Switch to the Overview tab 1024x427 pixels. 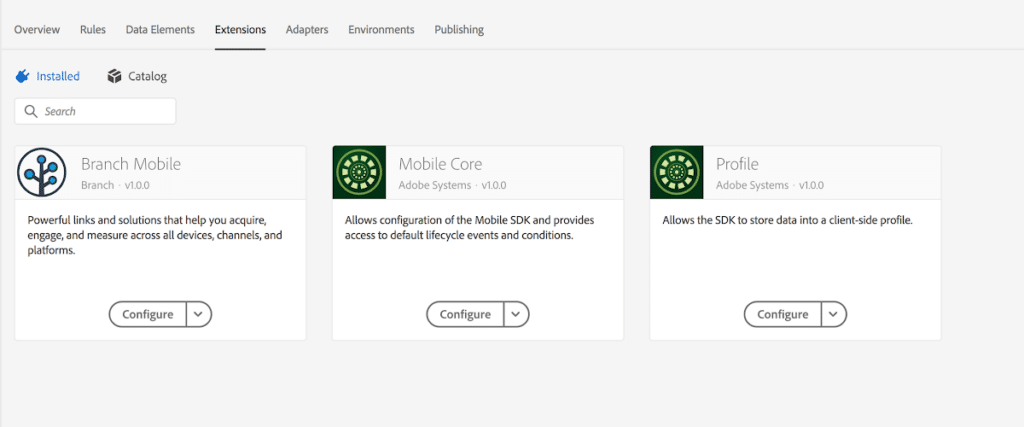(x=37, y=30)
